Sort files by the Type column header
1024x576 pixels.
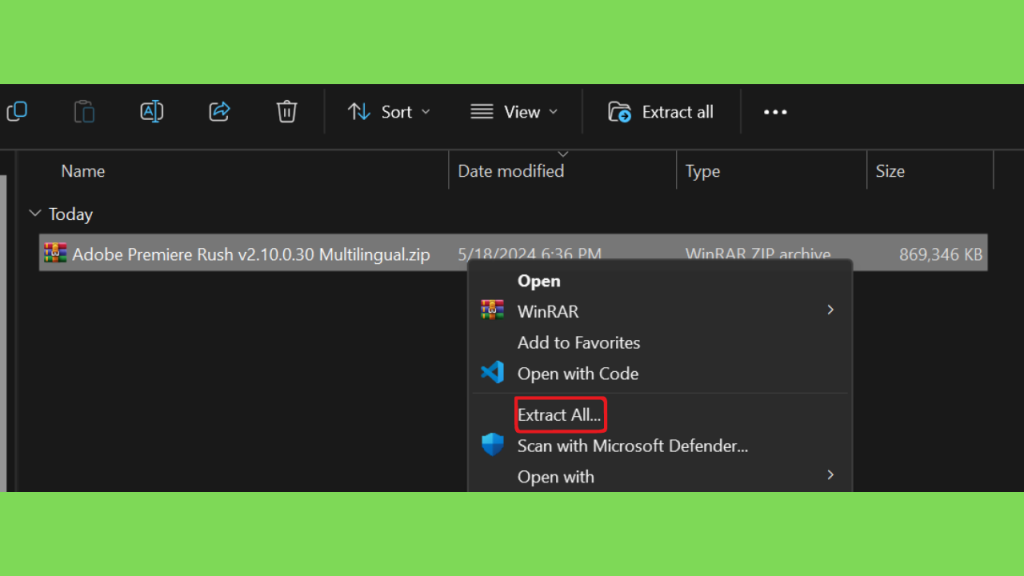point(703,171)
